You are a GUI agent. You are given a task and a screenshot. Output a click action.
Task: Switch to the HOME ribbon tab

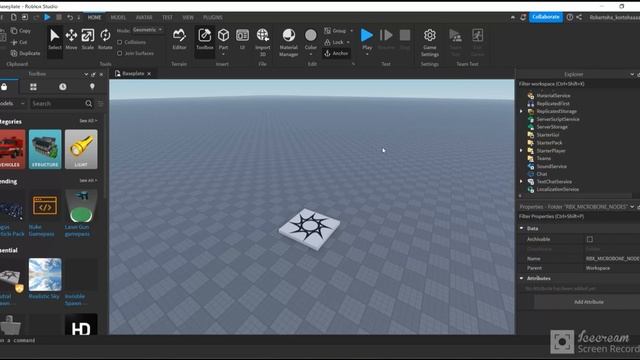click(x=94, y=18)
